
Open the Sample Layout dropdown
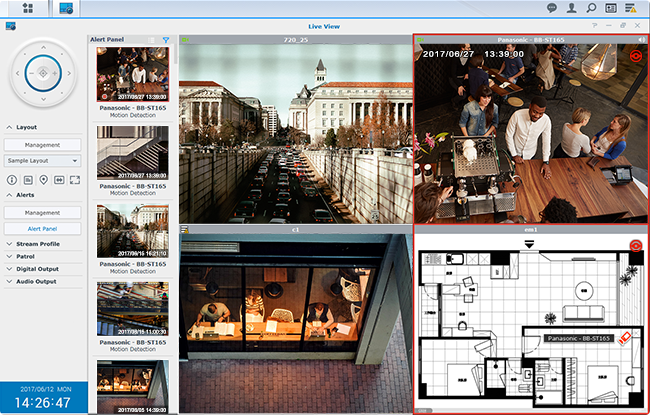[42, 160]
